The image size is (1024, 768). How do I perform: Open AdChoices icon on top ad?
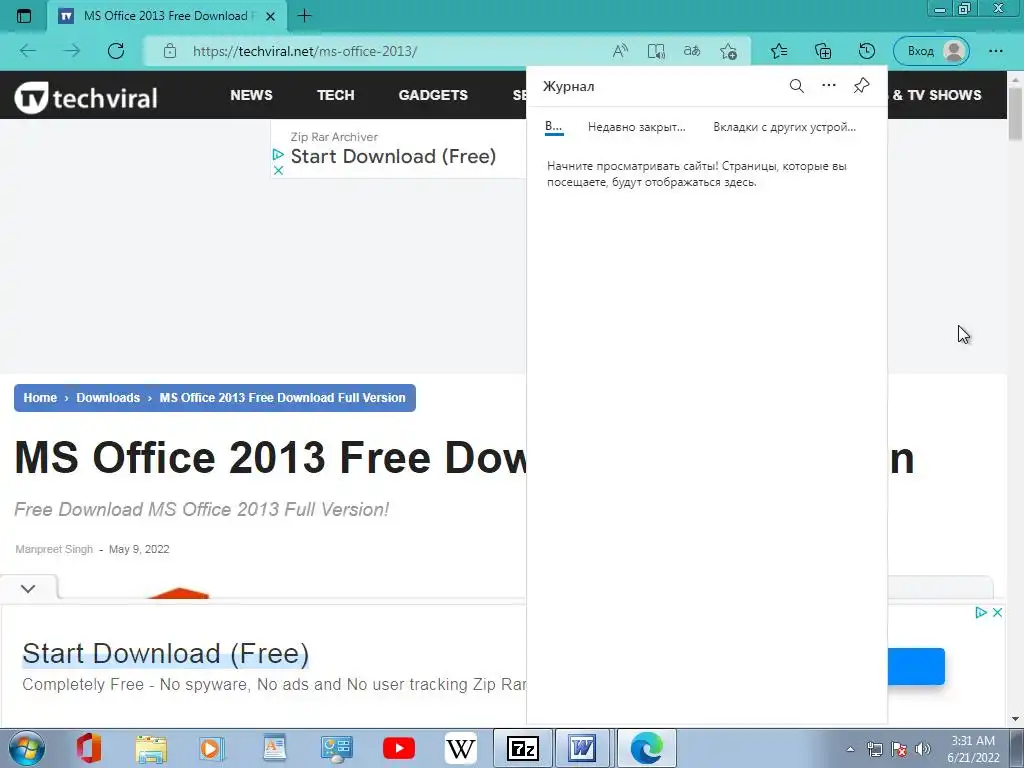point(278,155)
